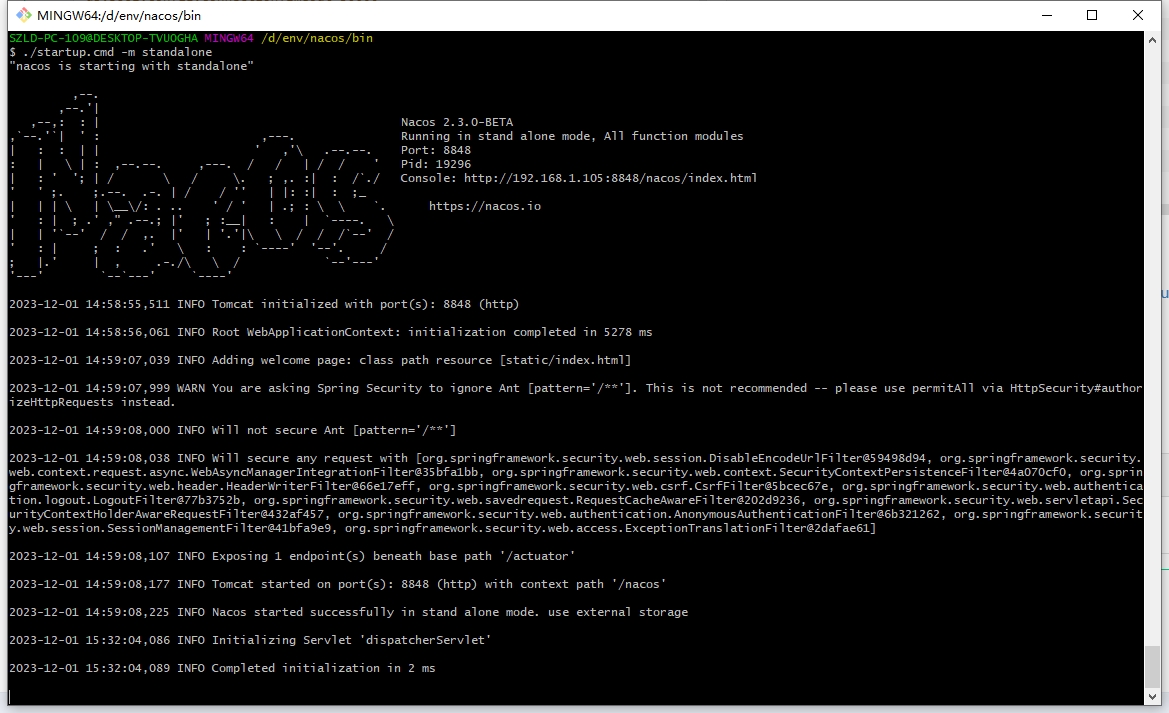Click the 'Pid: 19296' banner text

pyautogui.click(x=435, y=164)
